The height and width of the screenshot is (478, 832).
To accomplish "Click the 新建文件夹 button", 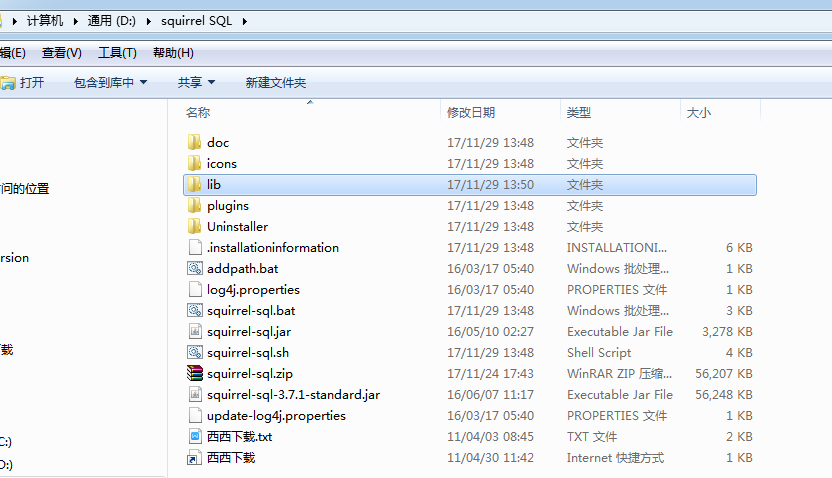I will pos(276,83).
